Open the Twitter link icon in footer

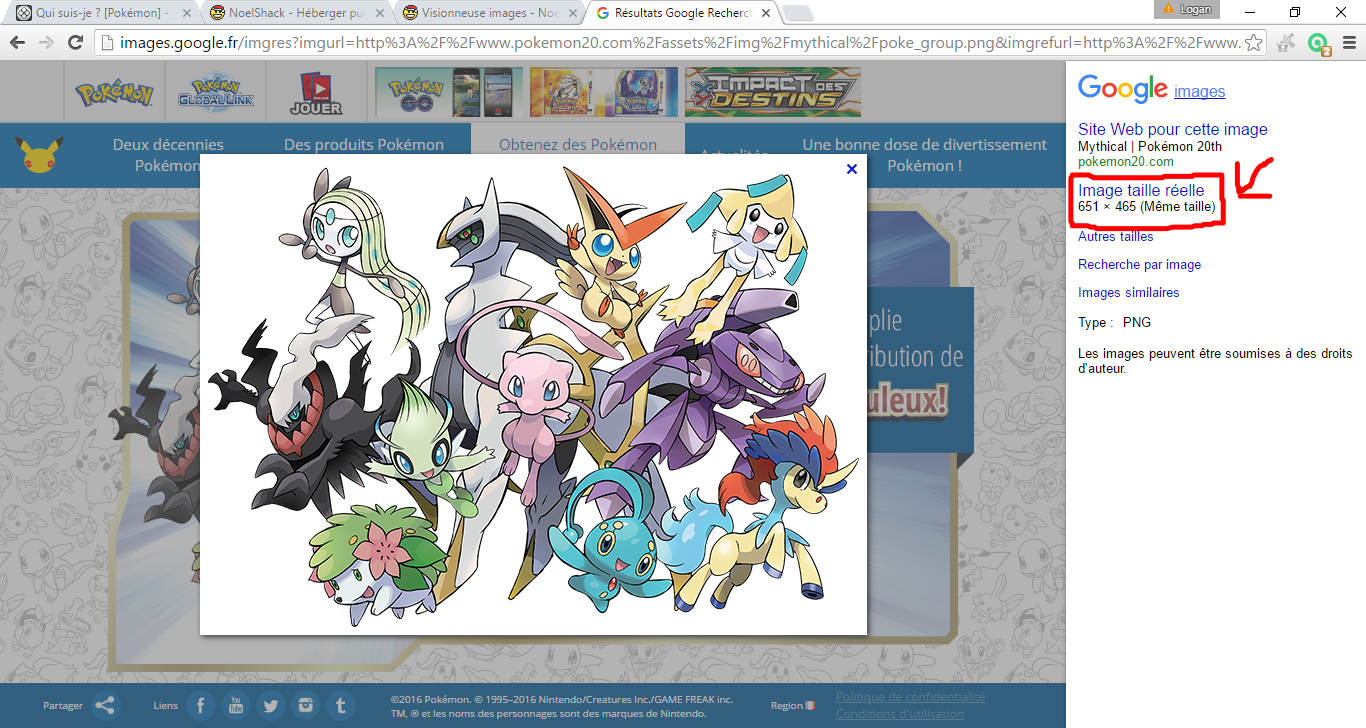[x=270, y=705]
